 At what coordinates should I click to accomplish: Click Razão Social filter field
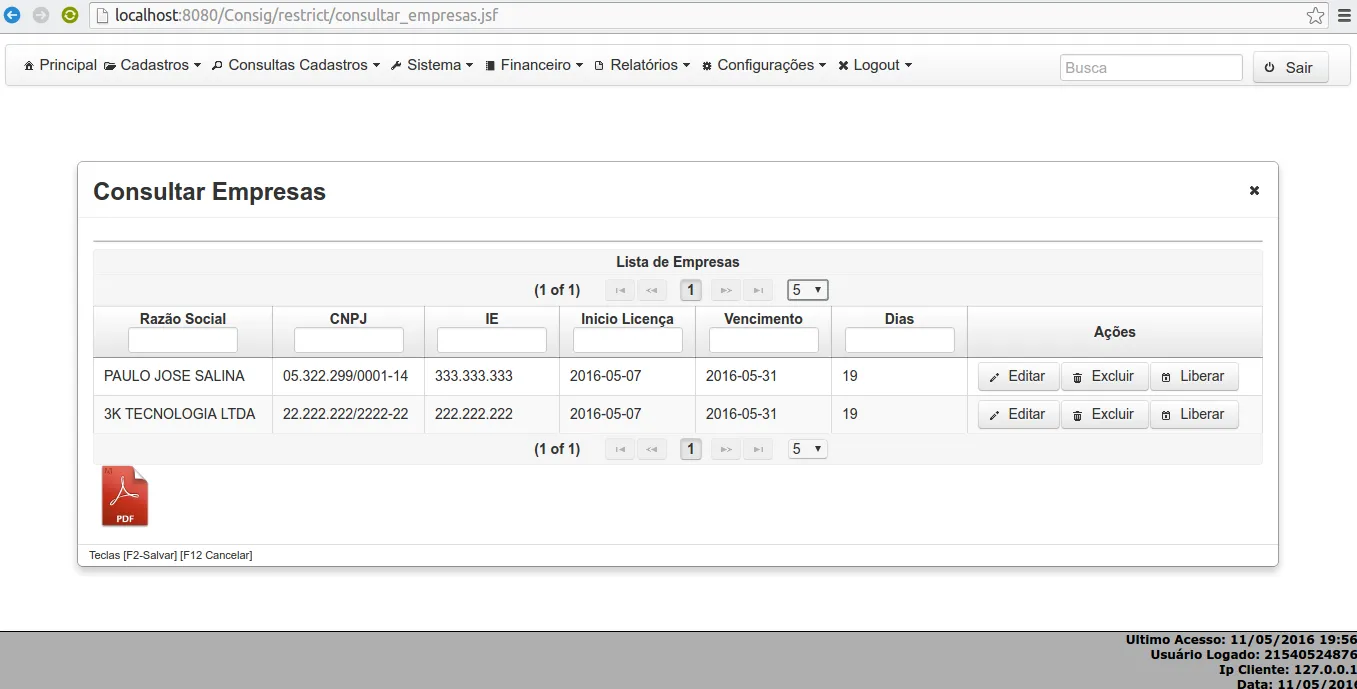[183, 340]
